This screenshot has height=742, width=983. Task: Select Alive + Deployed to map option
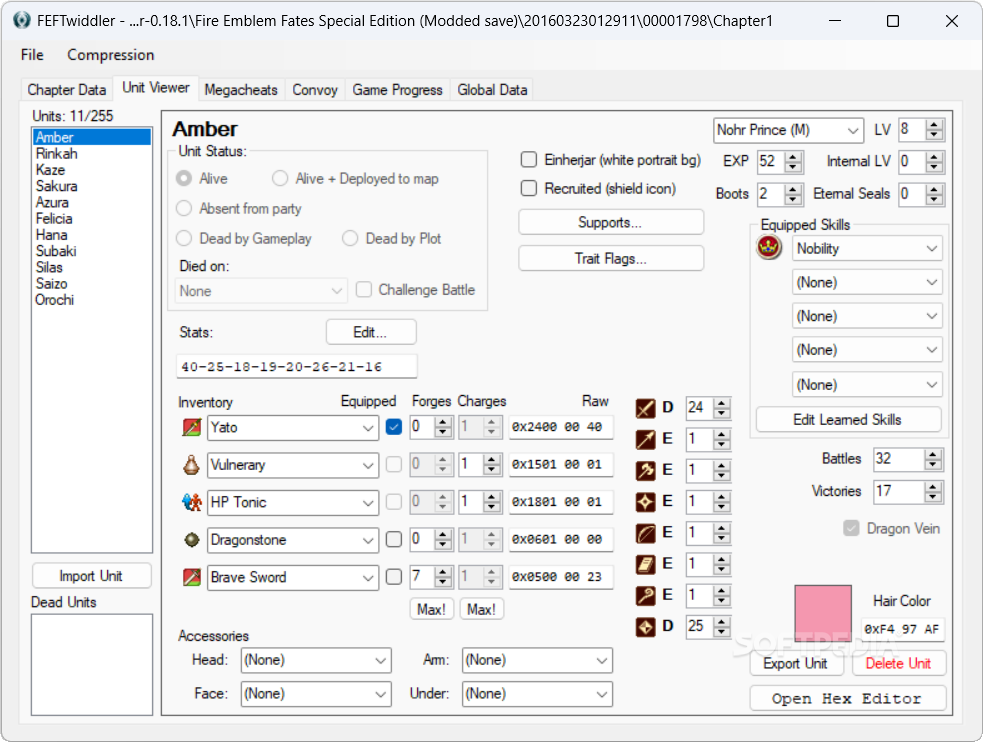point(280,179)
